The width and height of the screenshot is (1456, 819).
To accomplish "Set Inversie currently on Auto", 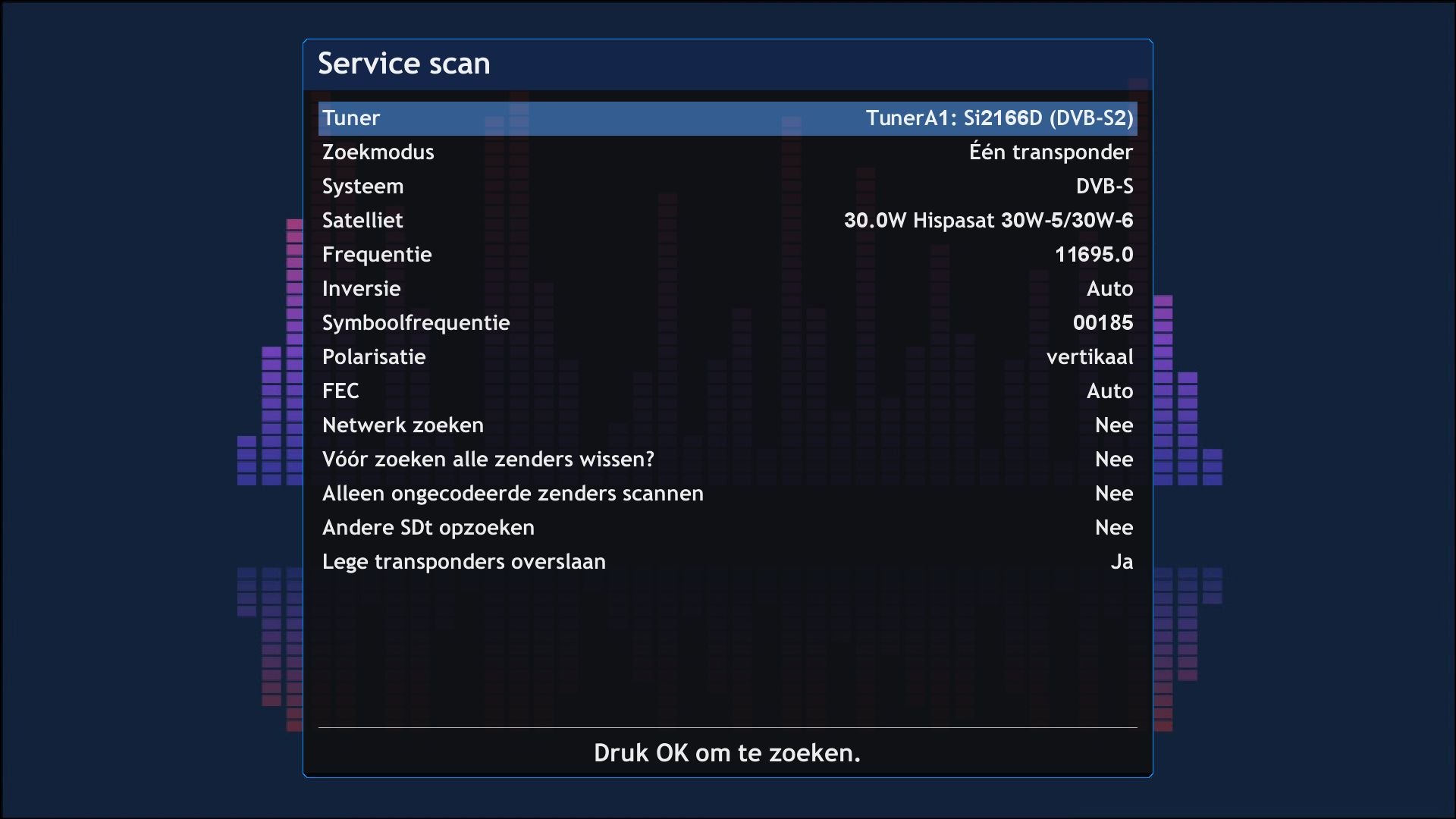I will point(726,288).
